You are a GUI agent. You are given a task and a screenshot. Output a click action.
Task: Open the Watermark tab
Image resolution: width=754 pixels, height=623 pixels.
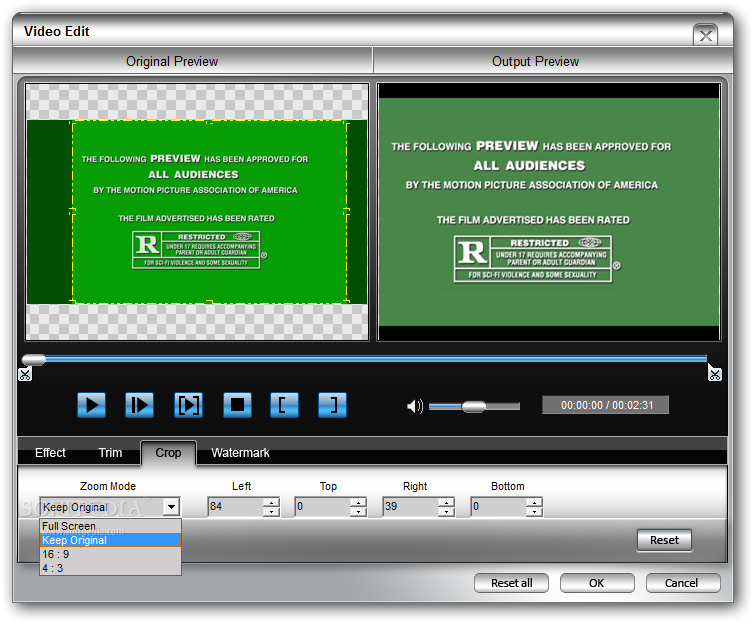[x=240, y=453]
